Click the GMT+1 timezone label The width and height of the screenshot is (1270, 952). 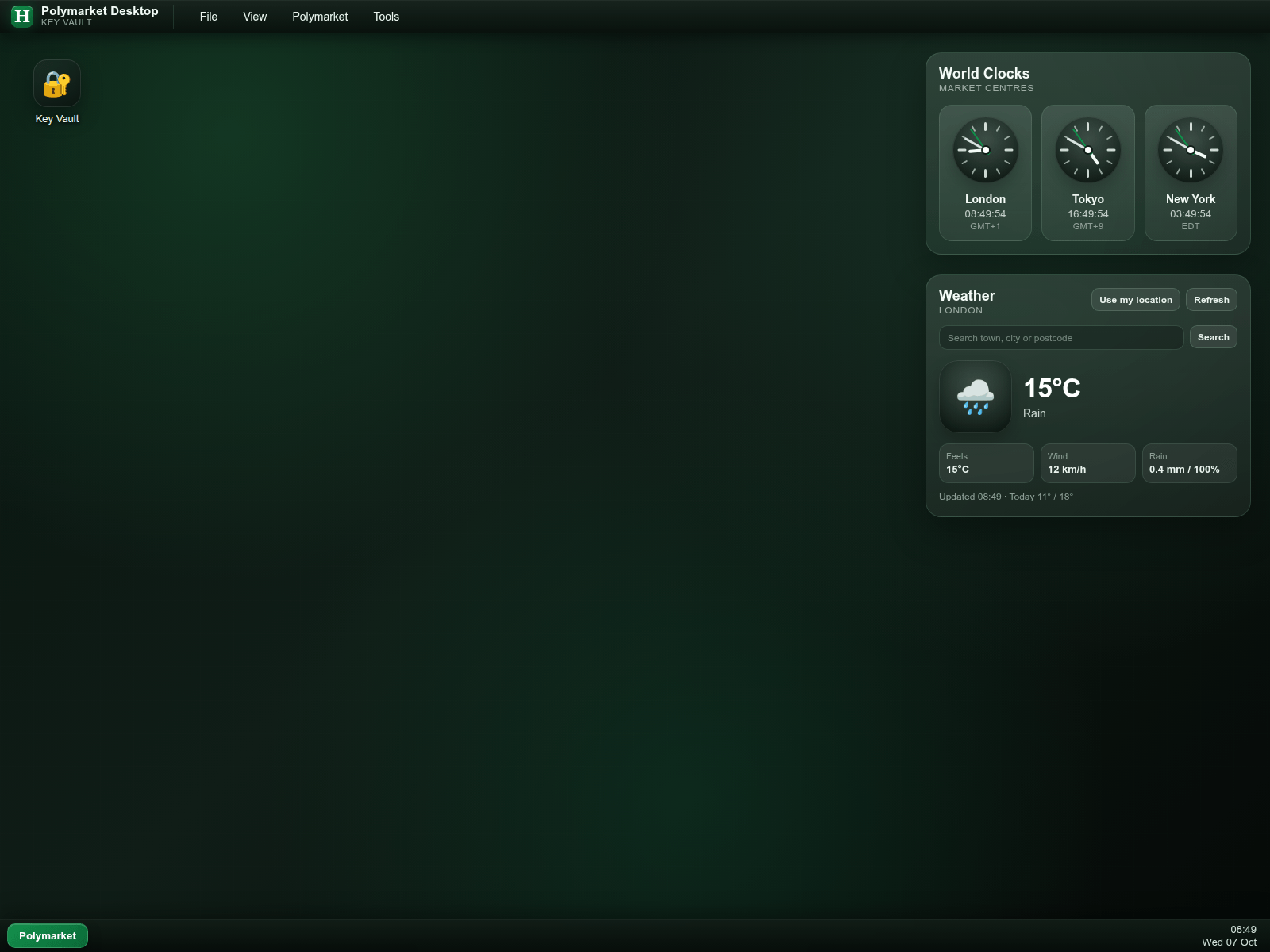[985, 226]
